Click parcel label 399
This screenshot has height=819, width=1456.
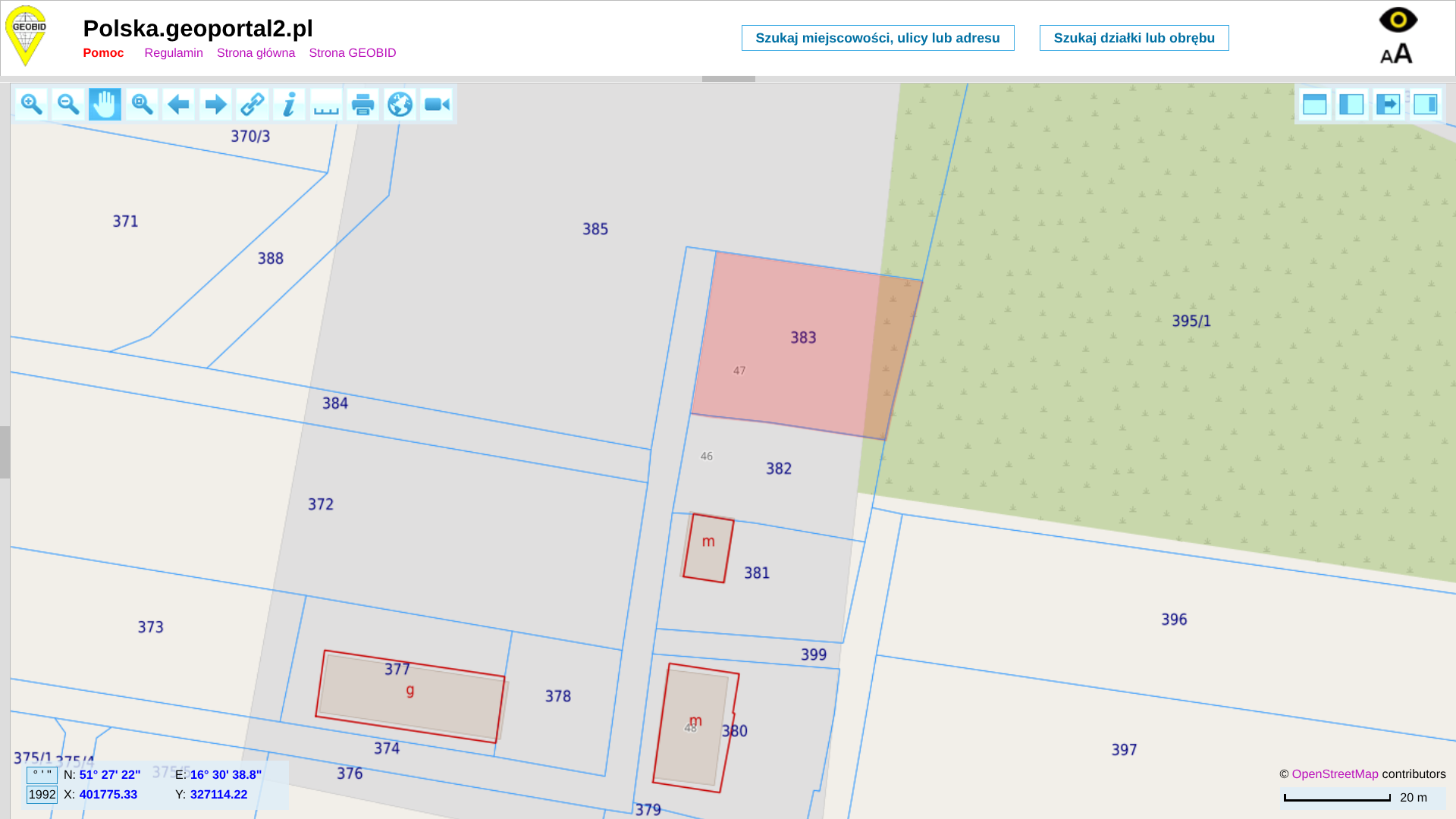coord(814,654)
